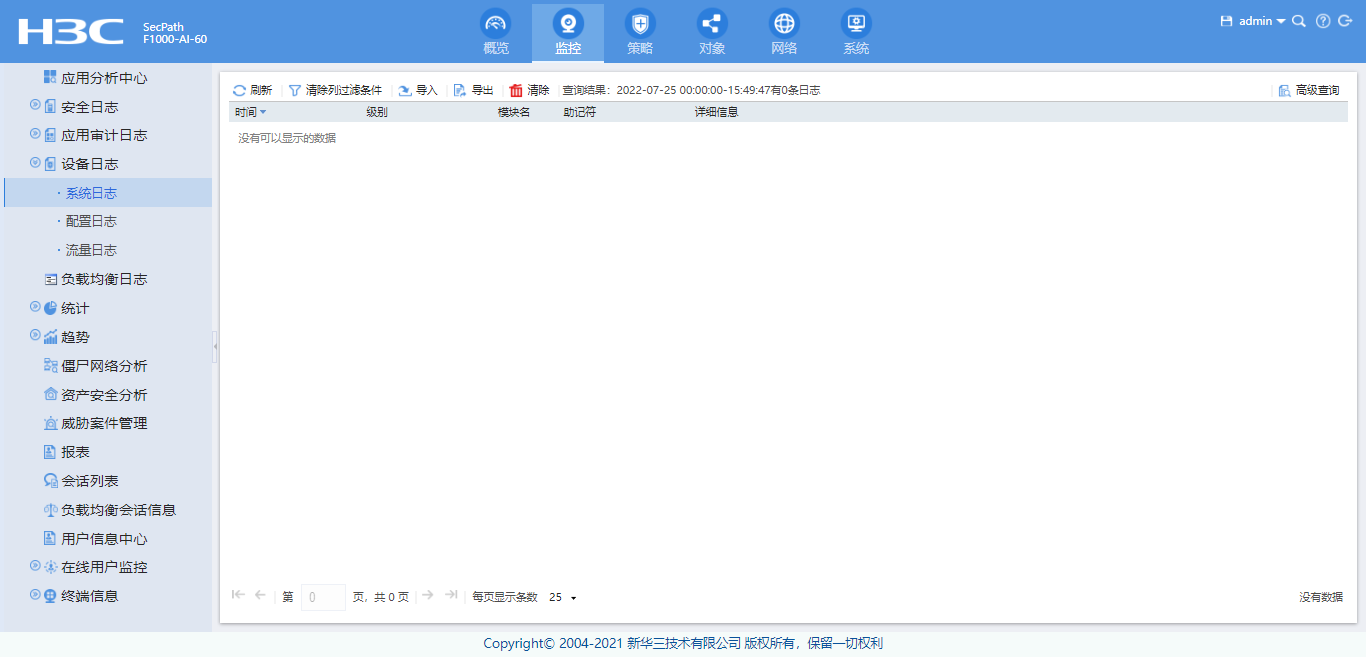The height and width of the screenshot is (657, 1366).
Task: Select the 监控 monitoring tab
Action: [568, 32]
